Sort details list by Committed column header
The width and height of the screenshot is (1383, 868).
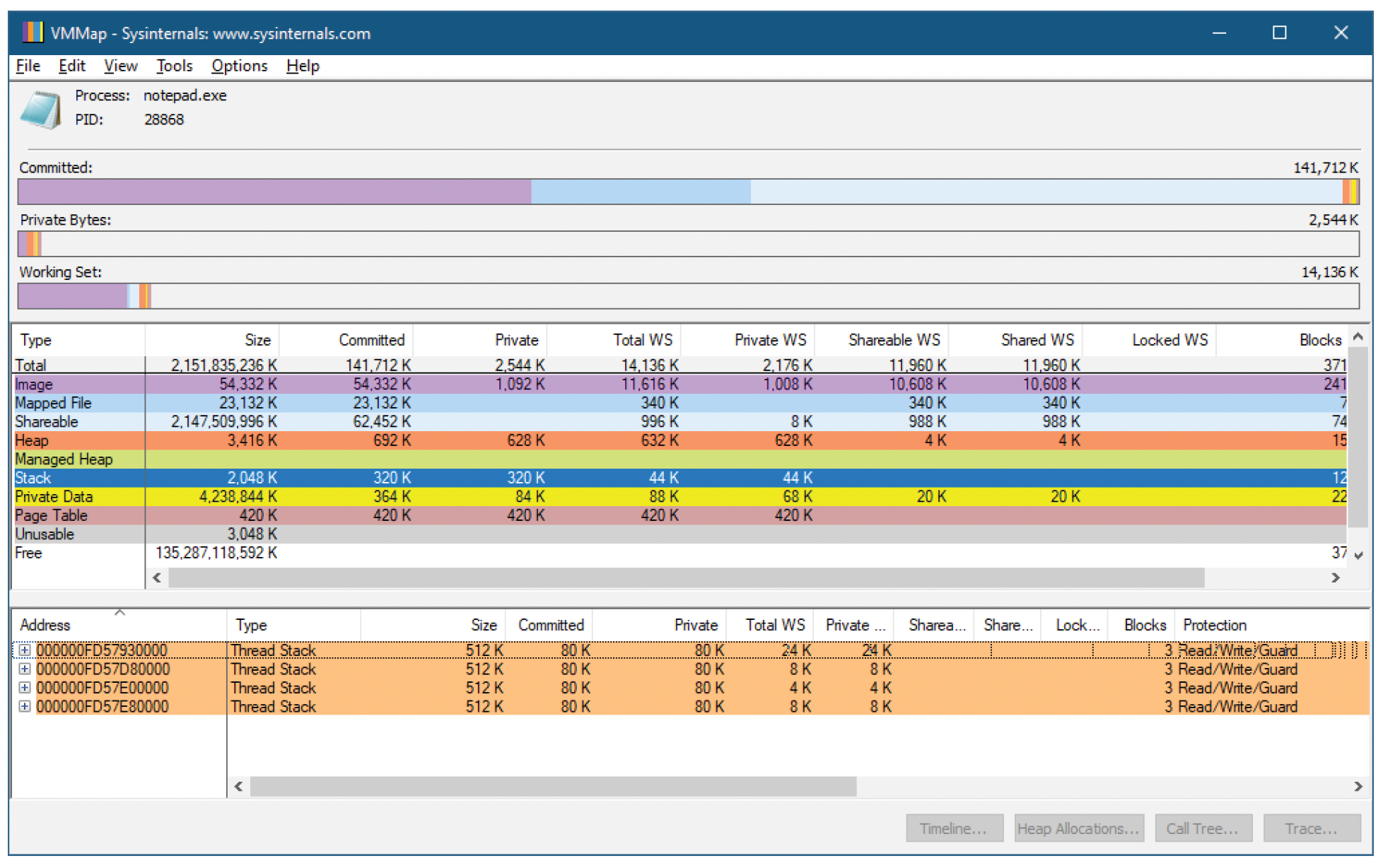pyautogui.click(x=549, y=625)
